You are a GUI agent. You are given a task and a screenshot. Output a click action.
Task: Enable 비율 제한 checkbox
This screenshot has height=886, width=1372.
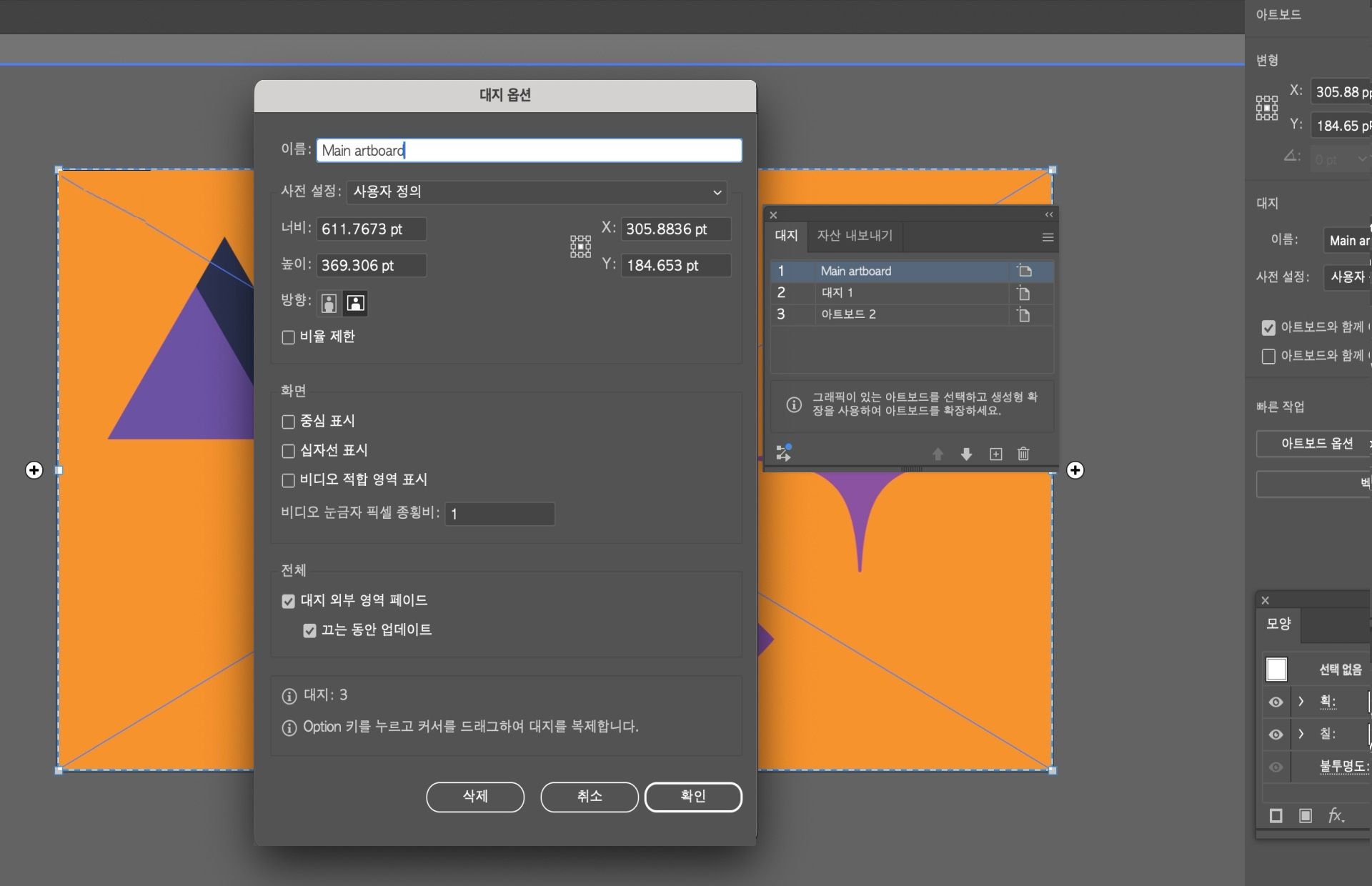[289, 337]
